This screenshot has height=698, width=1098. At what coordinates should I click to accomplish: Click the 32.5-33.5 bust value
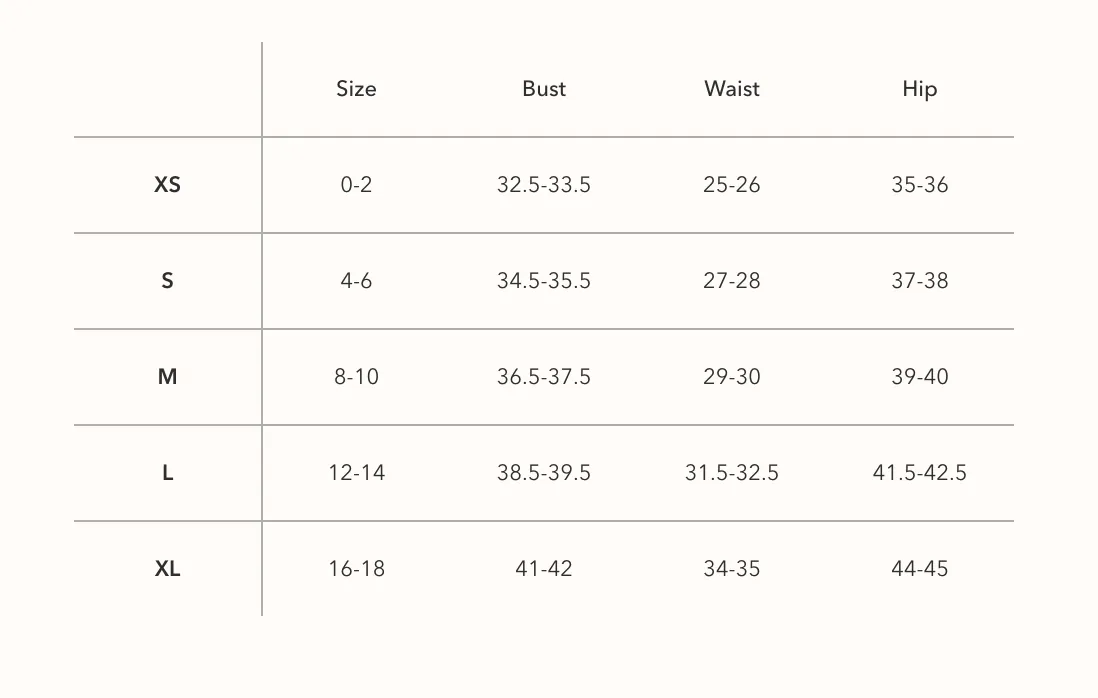coord(544,185)
